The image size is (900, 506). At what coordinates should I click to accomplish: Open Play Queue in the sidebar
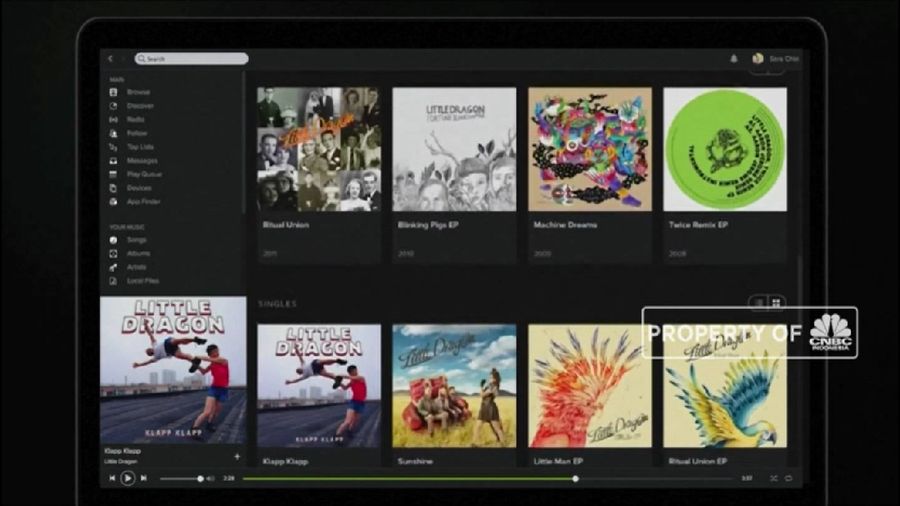pyautogui.click(x=144, y=174)
